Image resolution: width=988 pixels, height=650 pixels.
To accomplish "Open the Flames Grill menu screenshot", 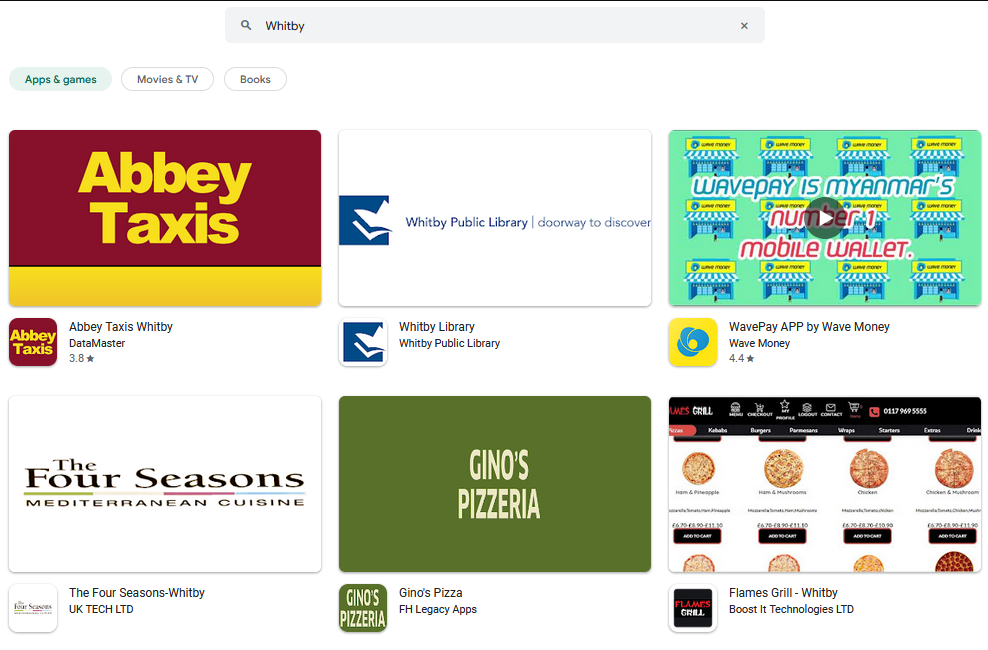I will (825, 484).
